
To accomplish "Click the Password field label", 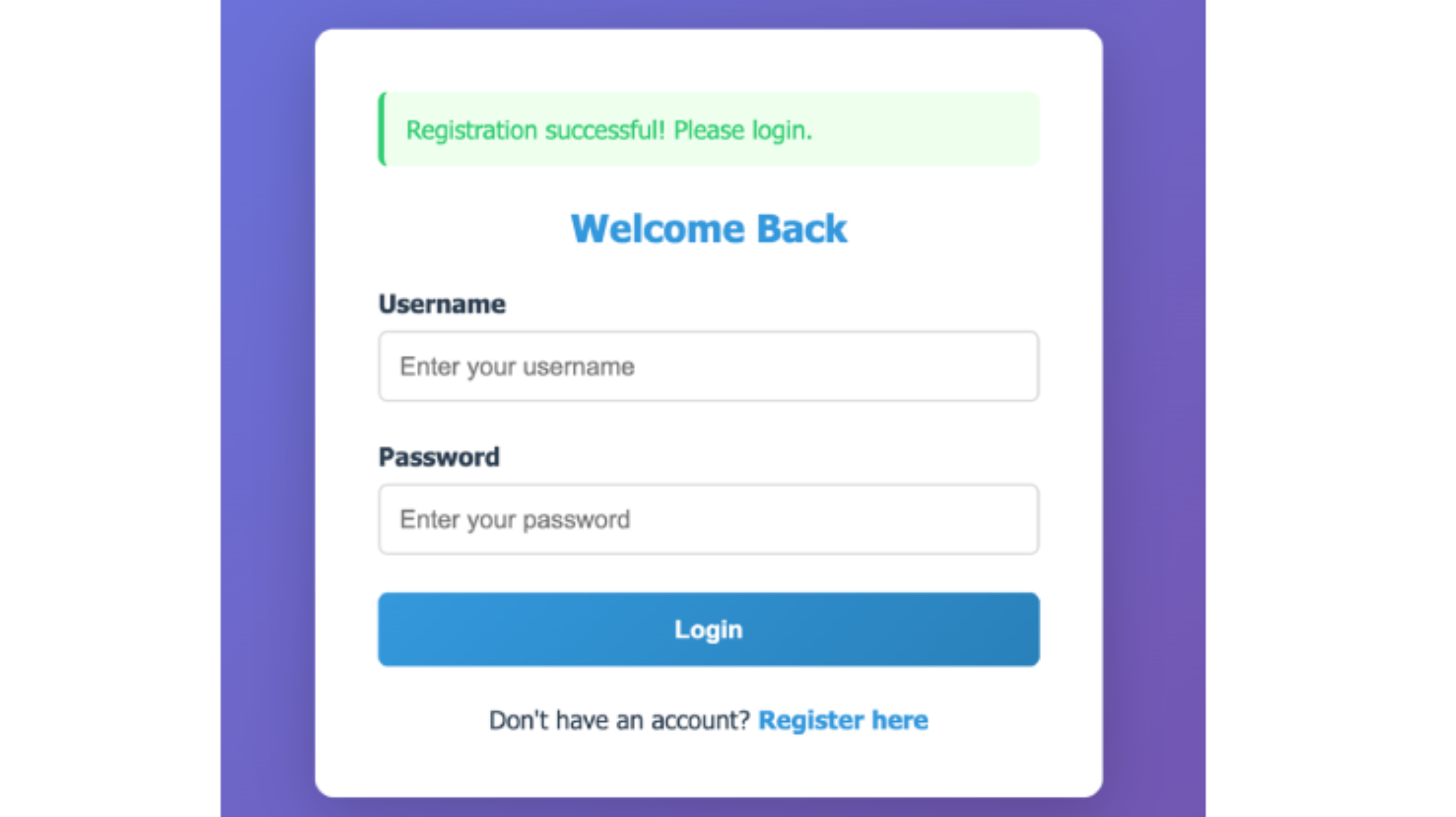I will (439, 457).
